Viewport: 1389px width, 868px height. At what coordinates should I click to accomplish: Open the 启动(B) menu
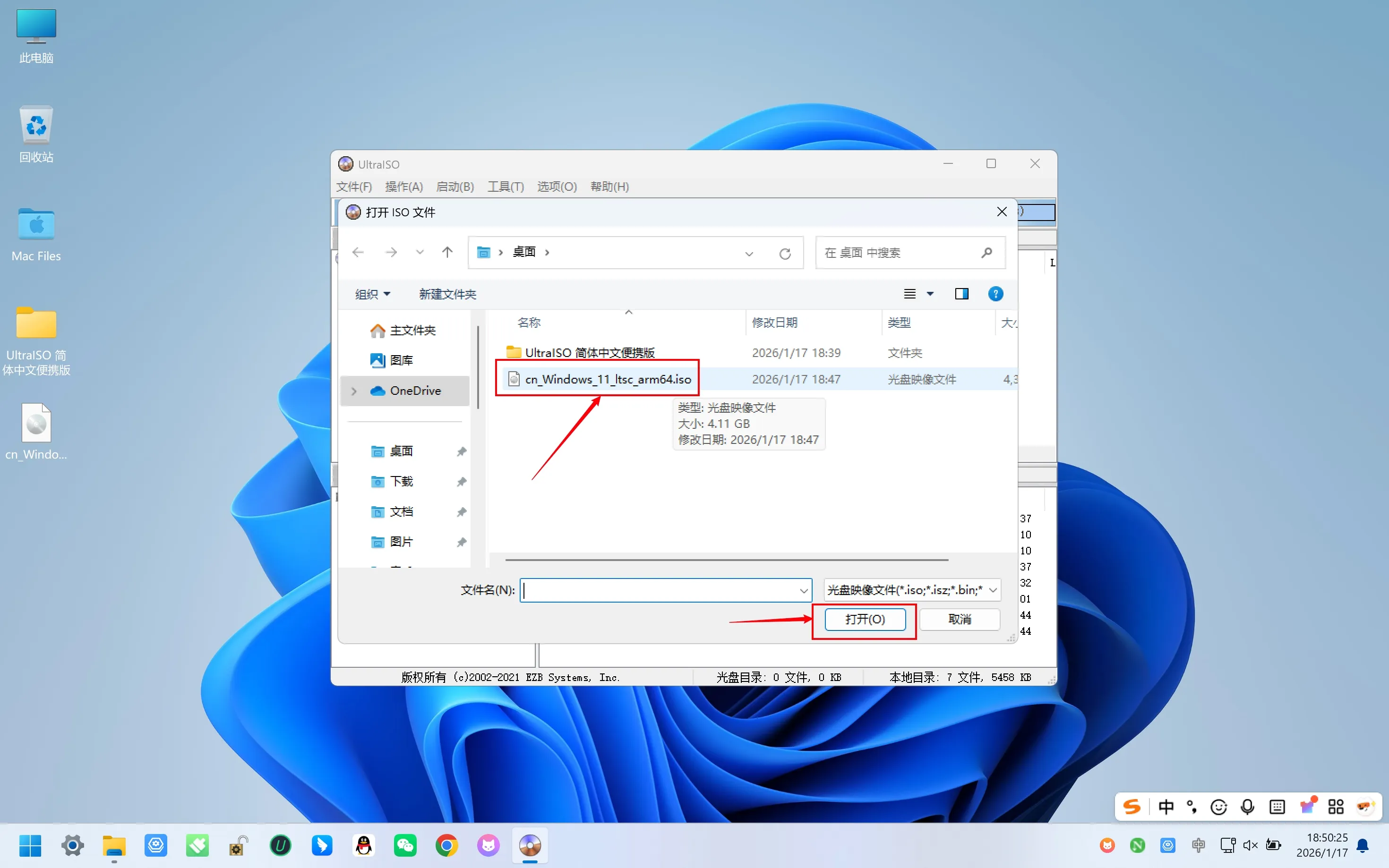click(x=455, y=187)
